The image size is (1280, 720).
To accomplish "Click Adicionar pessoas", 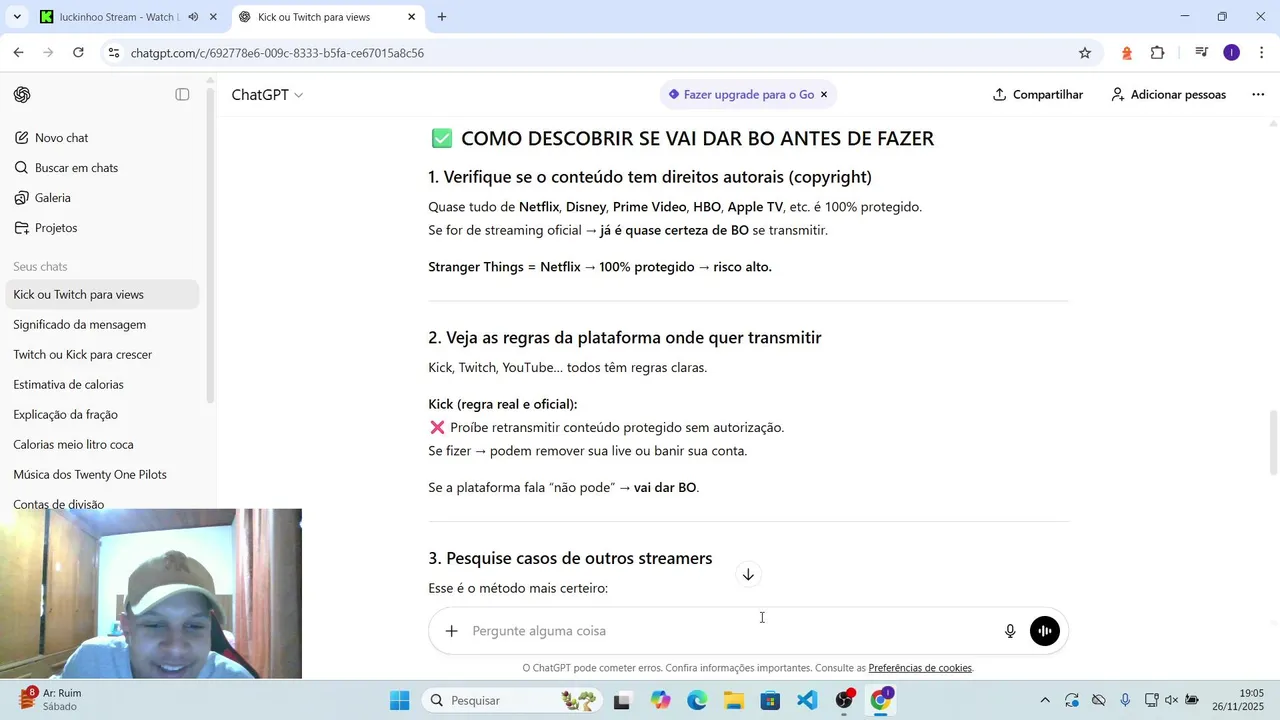I will pyautogui.click(x=1168, y=95).
